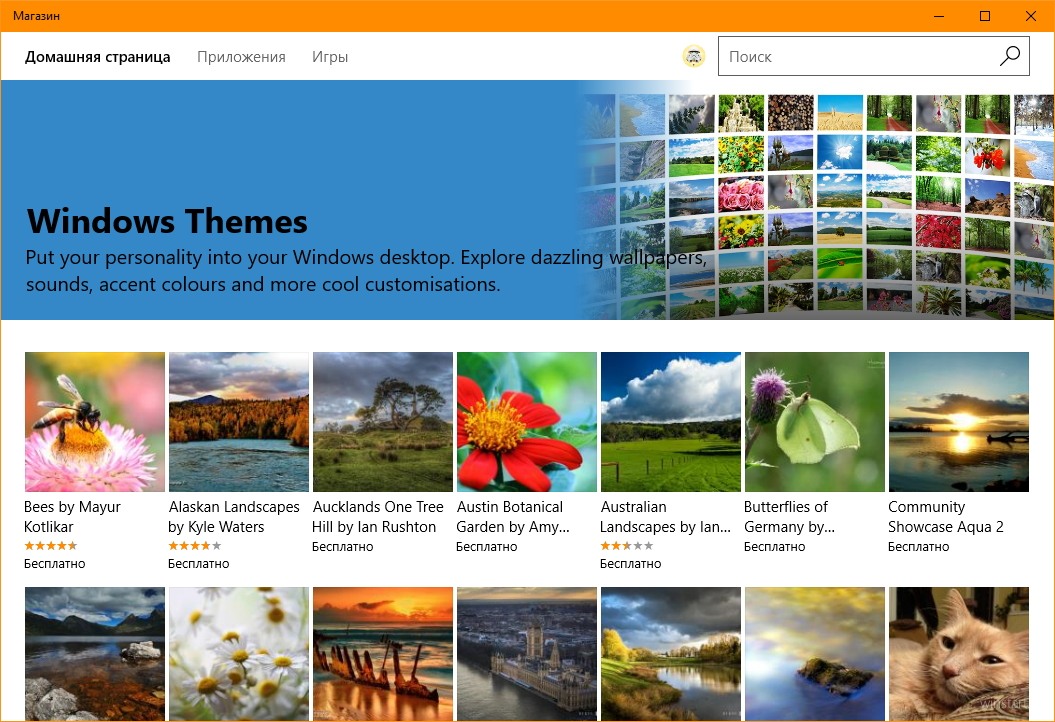Screen dimensions: 1055x722
Task: Click Бесплатно under Aucklands One Tree Hill
Action: click(x=342, y=547)
